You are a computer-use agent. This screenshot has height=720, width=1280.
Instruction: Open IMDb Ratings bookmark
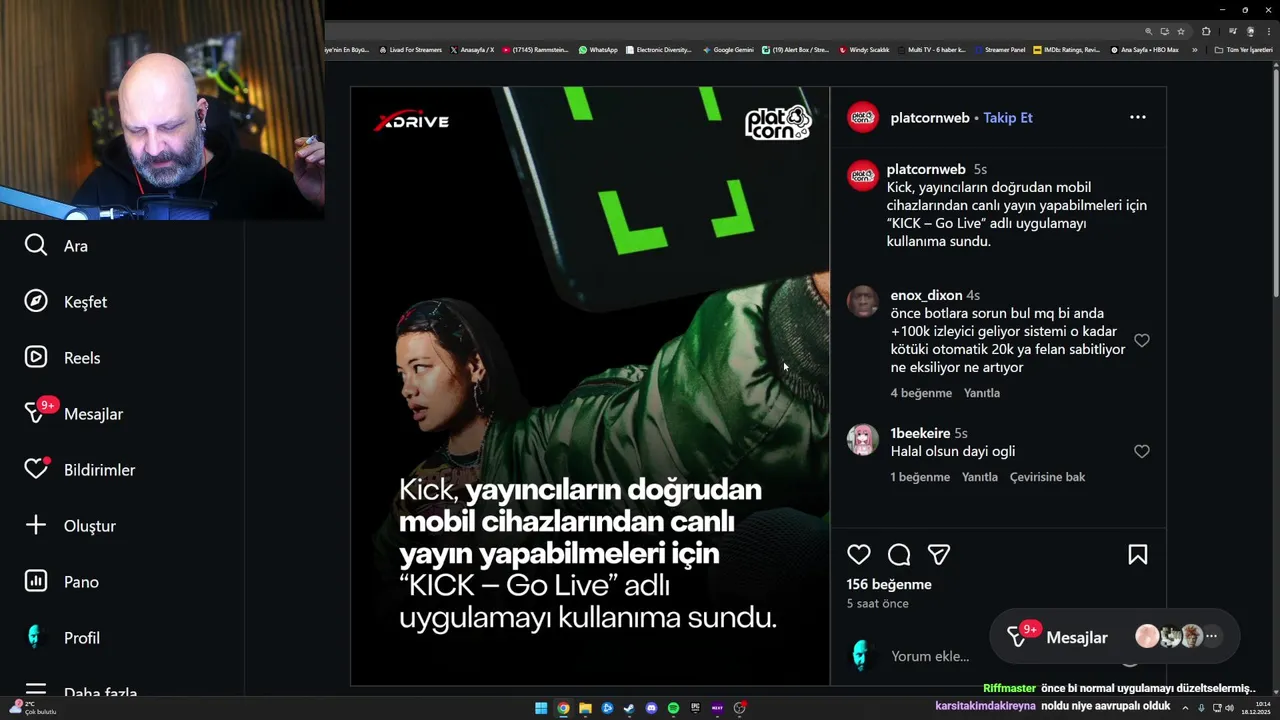(x=1067, y=49)
